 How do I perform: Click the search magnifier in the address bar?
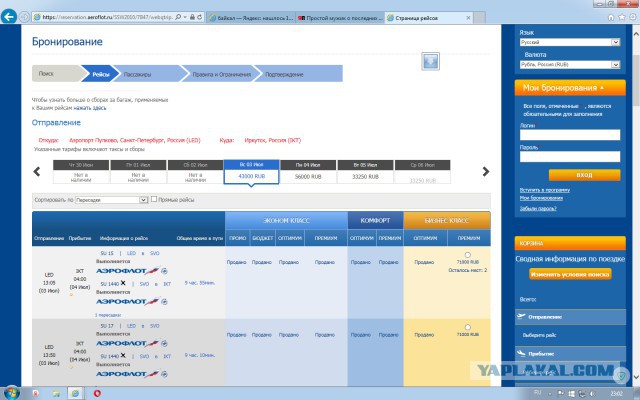click(x=178, y=17)
